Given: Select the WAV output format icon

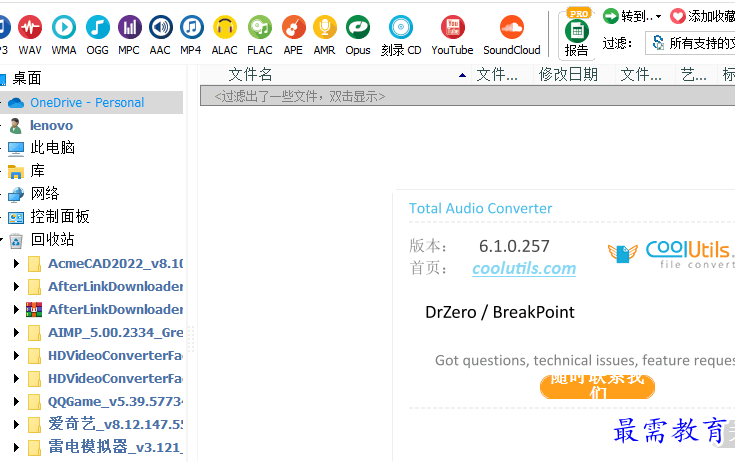Looking at the screenshot, I should [30, 28].
